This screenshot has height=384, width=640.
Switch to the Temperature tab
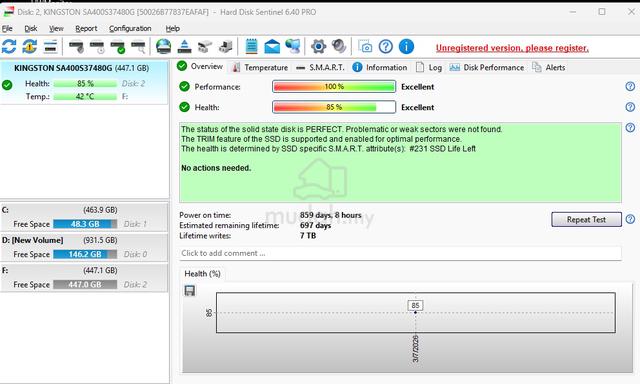point(260,67)
